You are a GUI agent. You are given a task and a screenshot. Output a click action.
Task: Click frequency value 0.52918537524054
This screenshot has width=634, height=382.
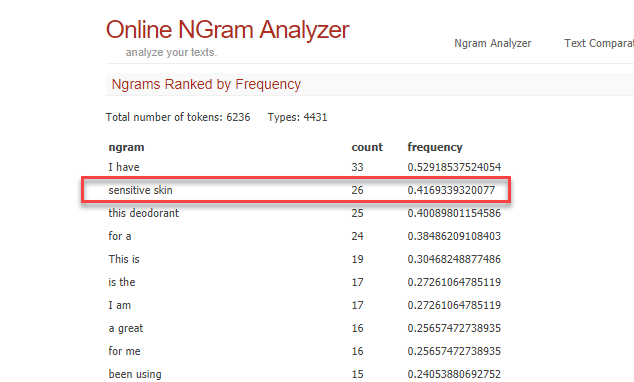[454, 167]
